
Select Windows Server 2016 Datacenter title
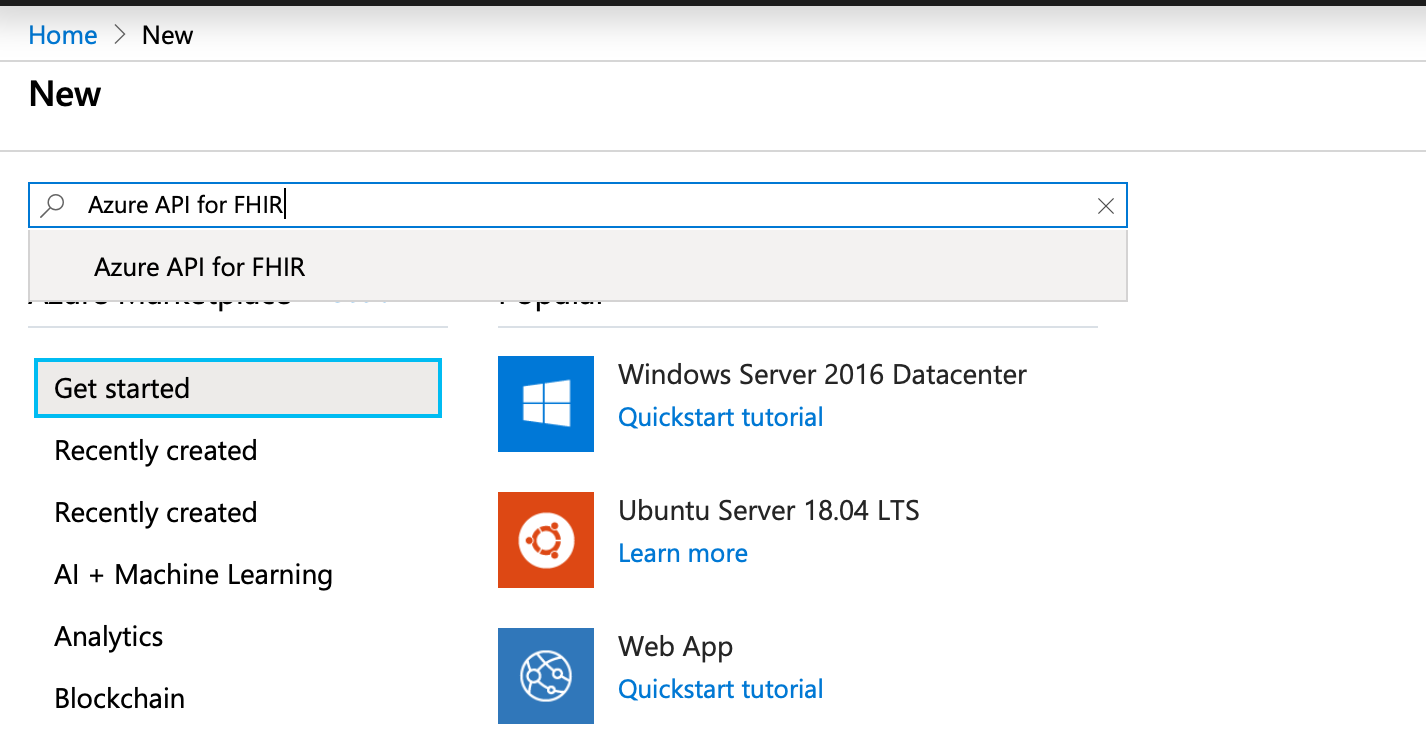click(822, 374)
